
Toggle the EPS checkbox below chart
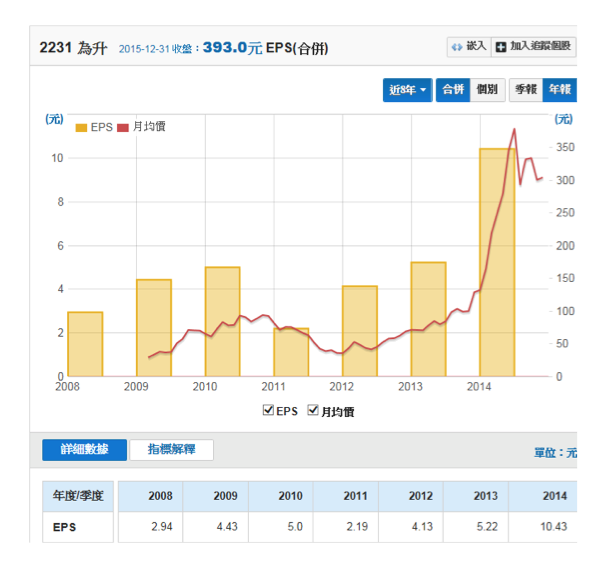[268, 410]
